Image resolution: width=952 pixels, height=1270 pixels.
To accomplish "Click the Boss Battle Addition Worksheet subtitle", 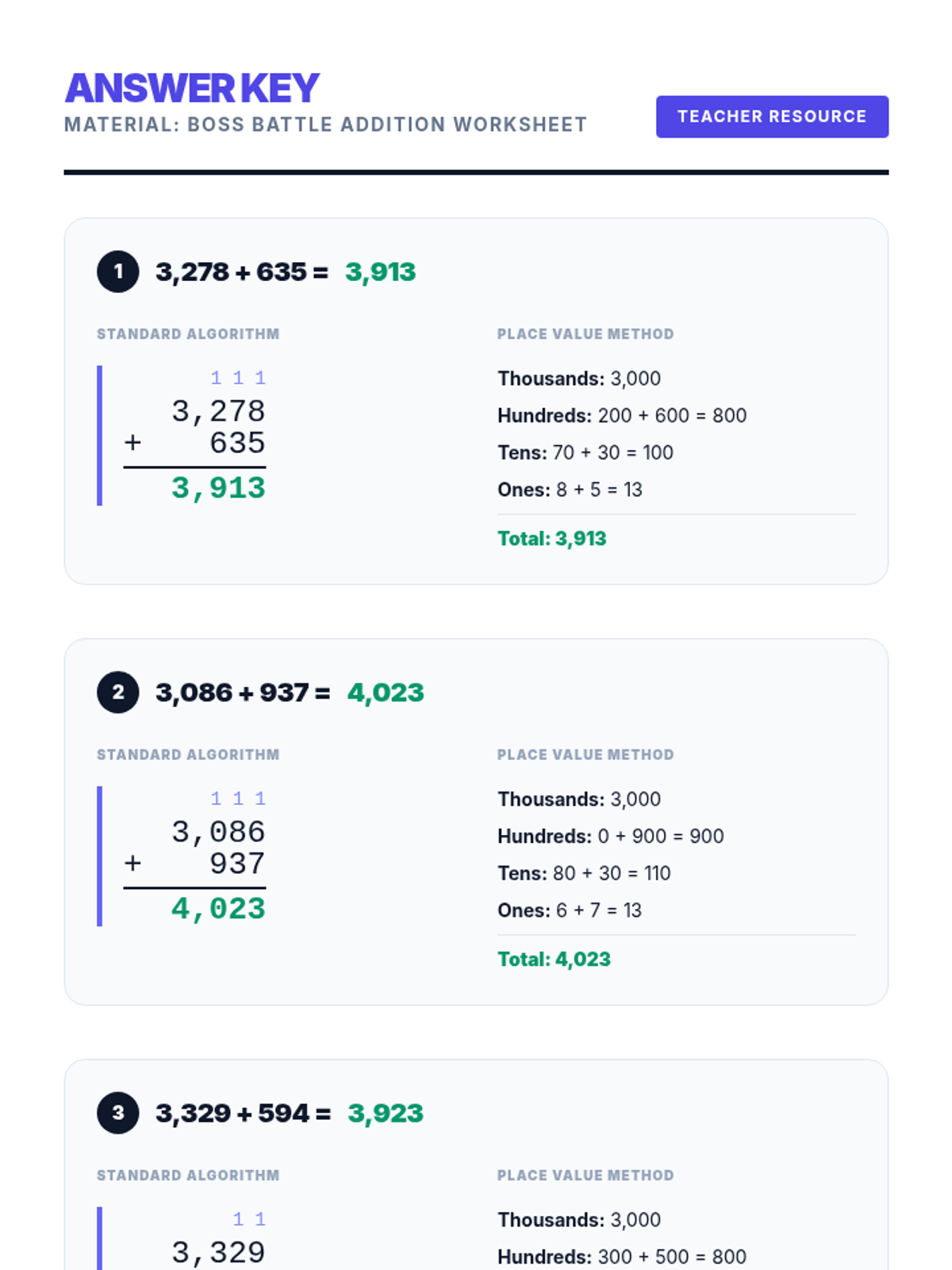I will click(326, 125).
